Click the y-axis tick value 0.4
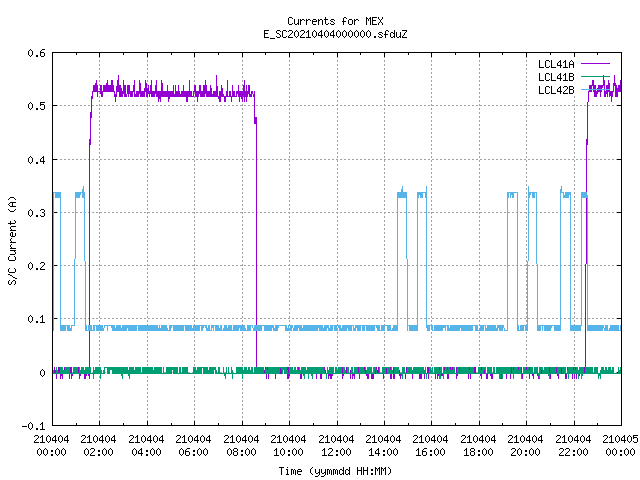Image resolution: width=640 pixels, height=480 pixels. tap(36, 160)
